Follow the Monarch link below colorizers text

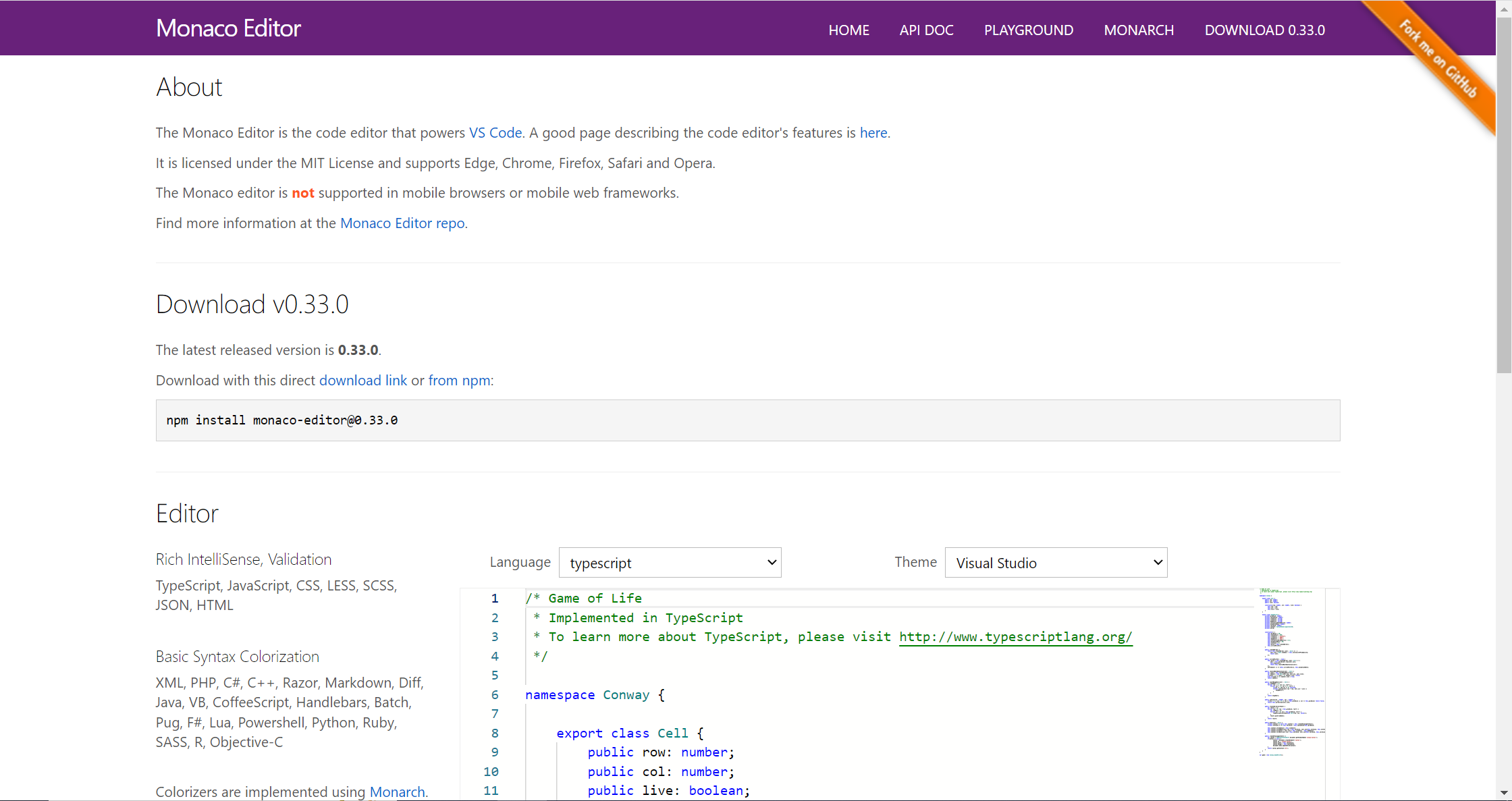397,792
